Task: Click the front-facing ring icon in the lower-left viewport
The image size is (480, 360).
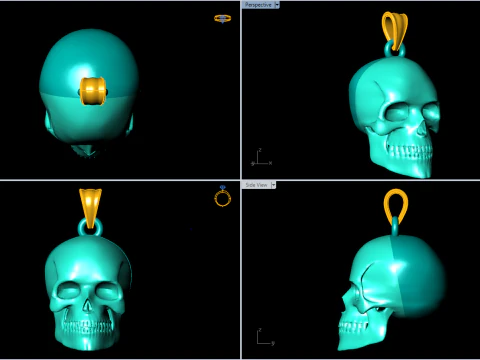Action: 223,196
